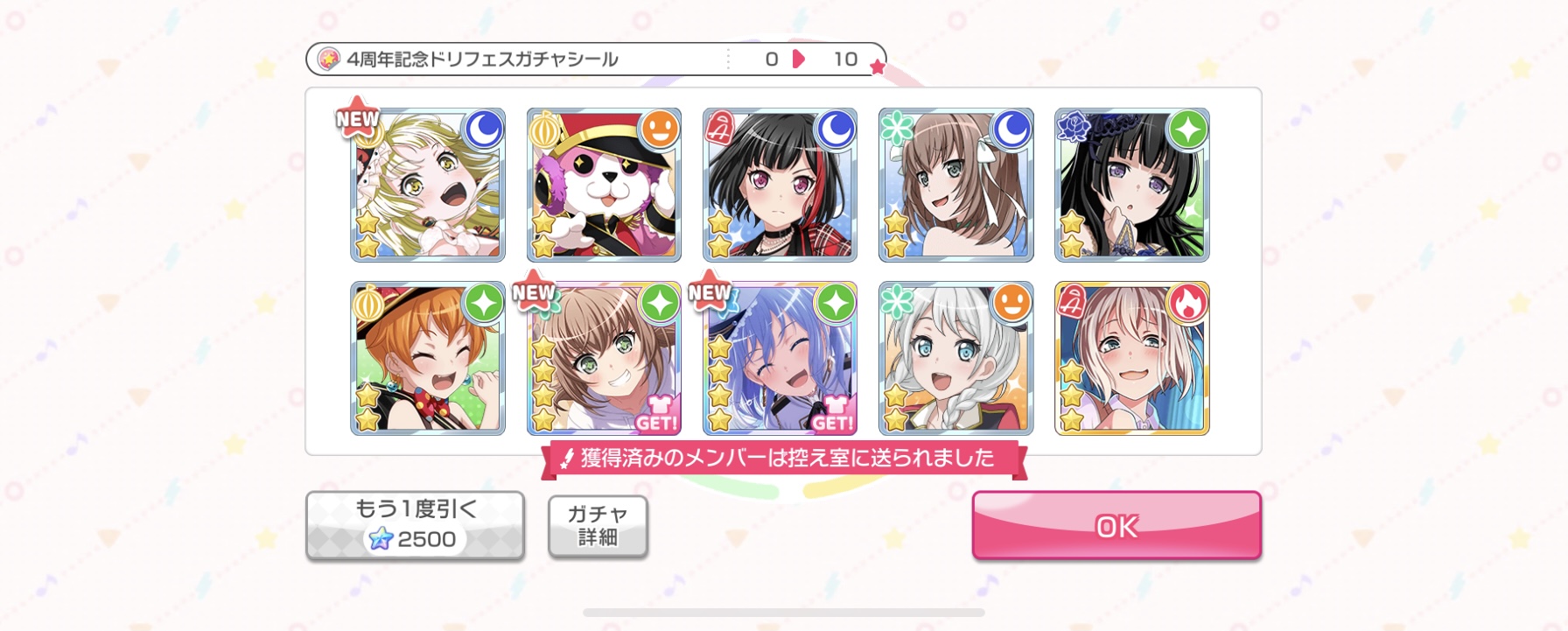This screenshot has width=1568, height=631.
Task: Click the 4周年記念ドリフェスガチャシール counter bar
Action: [596, 59]
